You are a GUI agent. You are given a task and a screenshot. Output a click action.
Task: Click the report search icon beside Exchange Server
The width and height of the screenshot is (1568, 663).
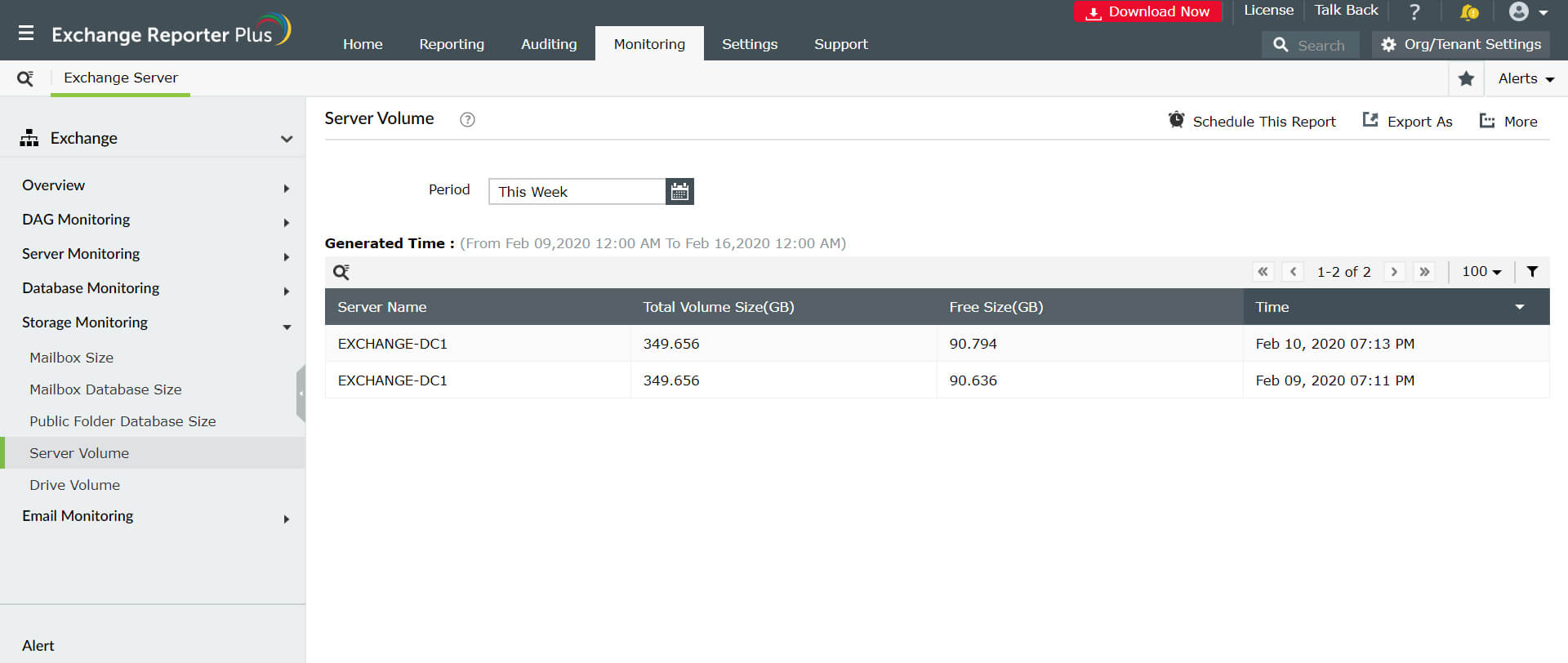25,78
